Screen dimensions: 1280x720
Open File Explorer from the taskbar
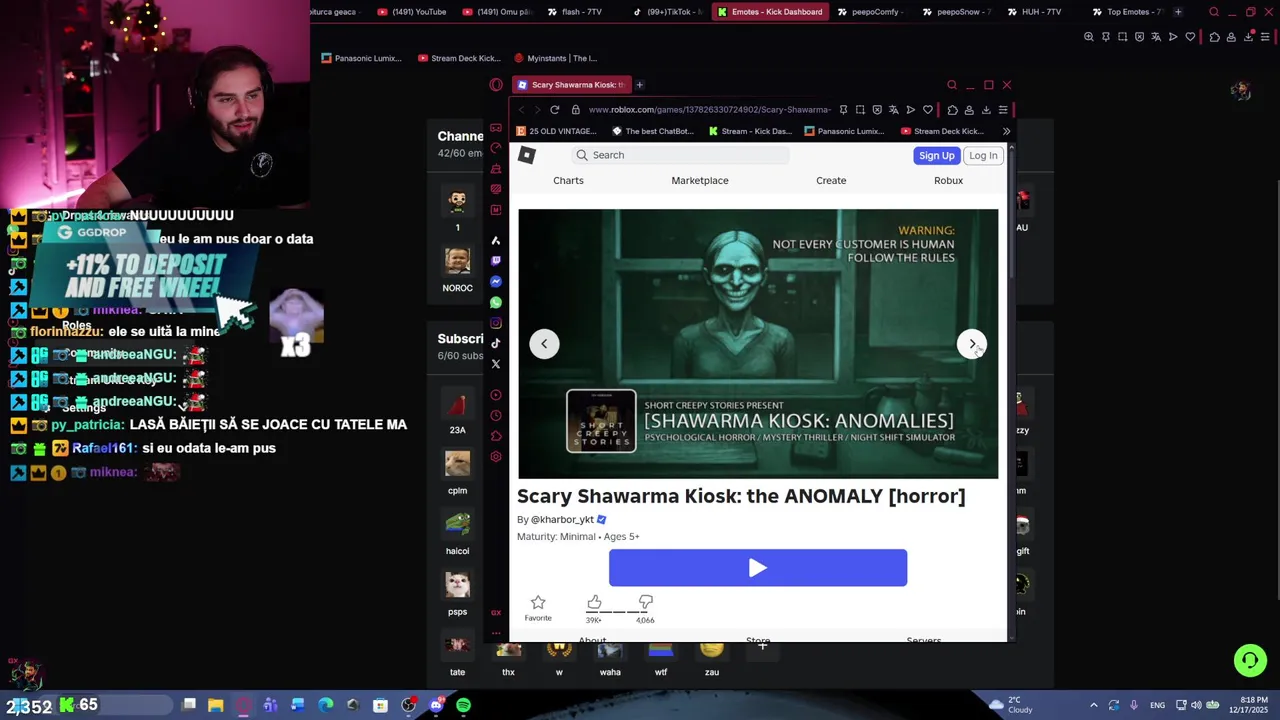(x=215, y=705)
